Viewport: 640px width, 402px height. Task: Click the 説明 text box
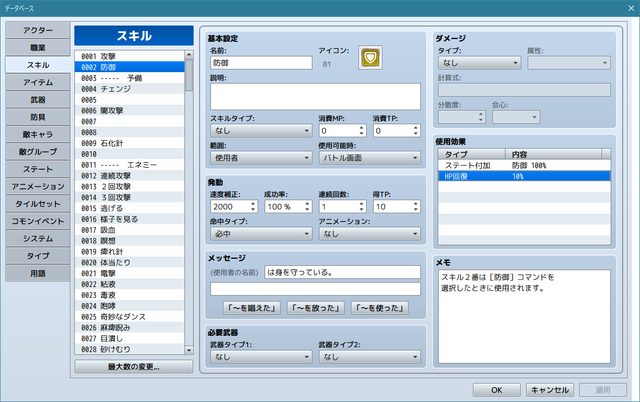tap(315, 97)
